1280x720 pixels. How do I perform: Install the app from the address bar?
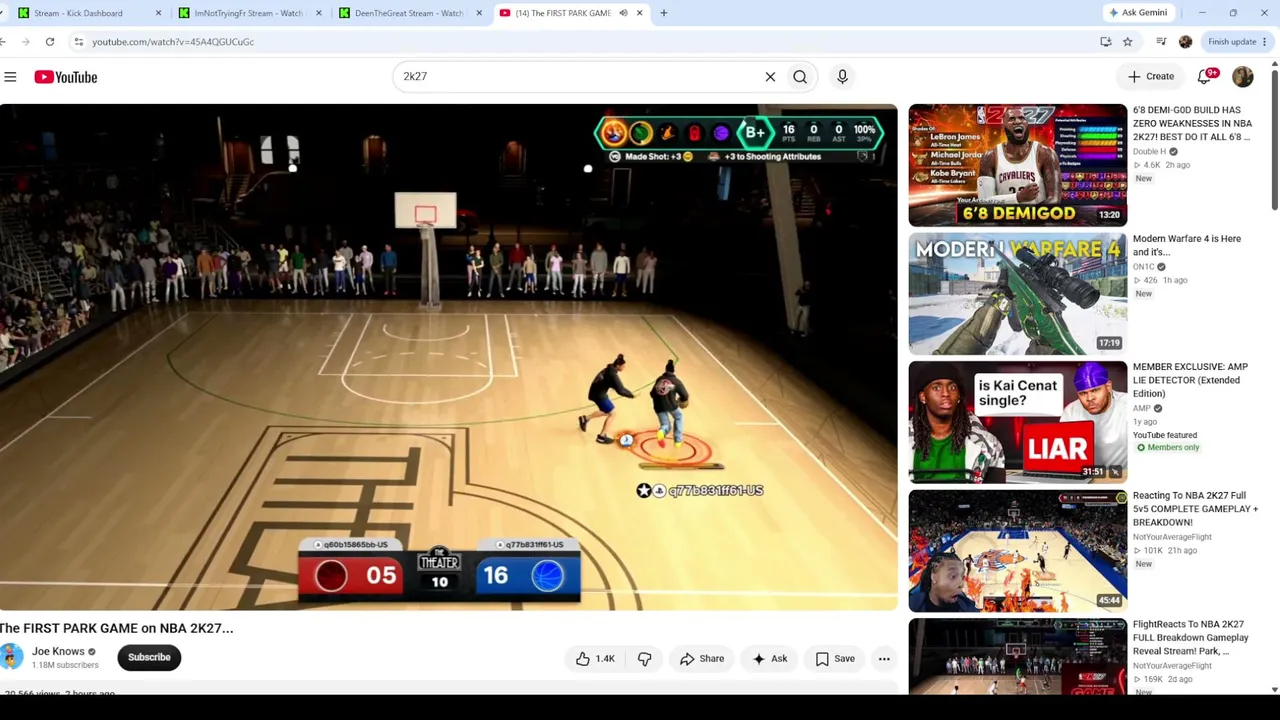click(x=1105, y=42)
